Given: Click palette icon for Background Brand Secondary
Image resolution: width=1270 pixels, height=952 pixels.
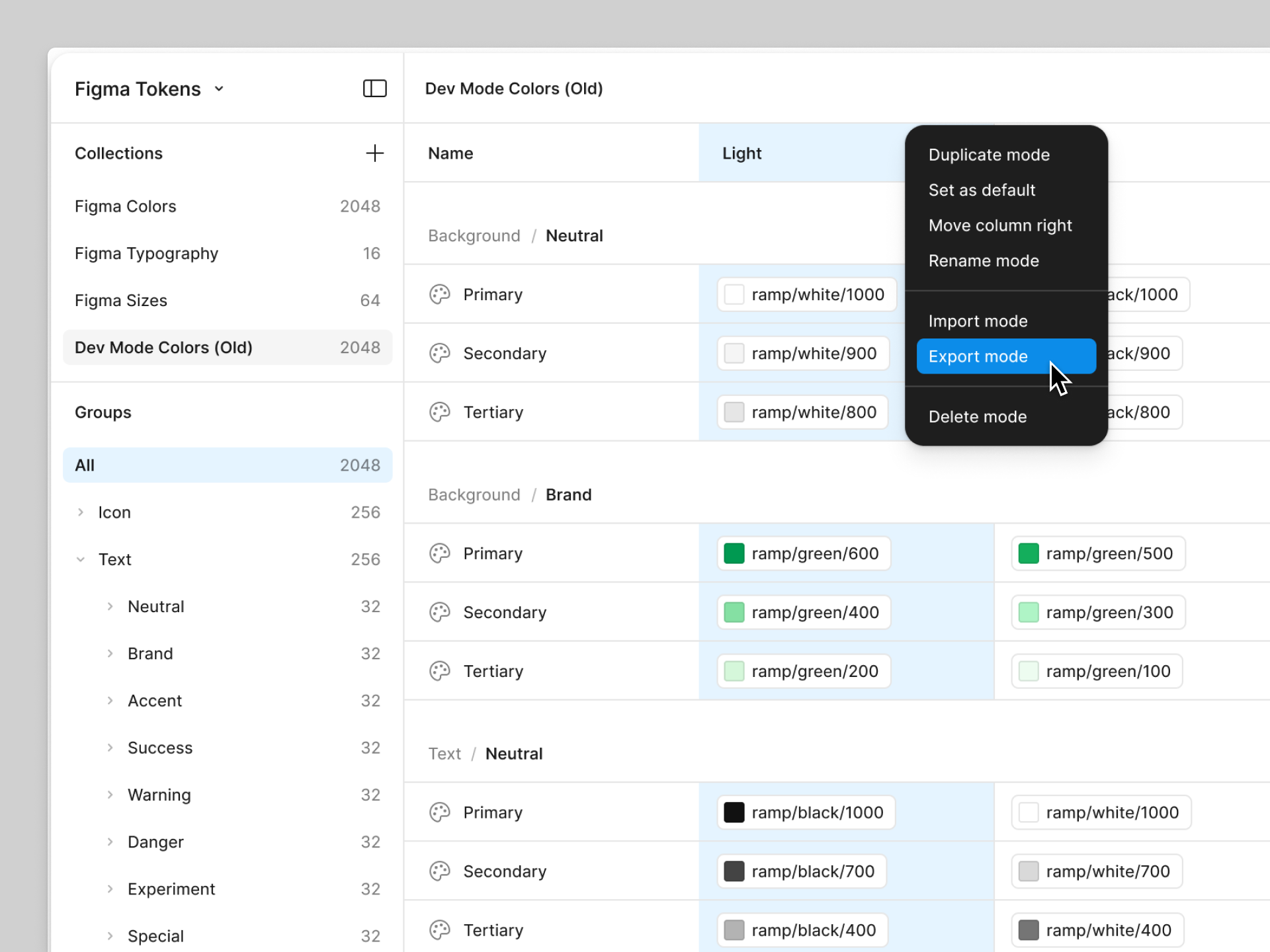Looking at the screenshot, I should click(439, 612).
